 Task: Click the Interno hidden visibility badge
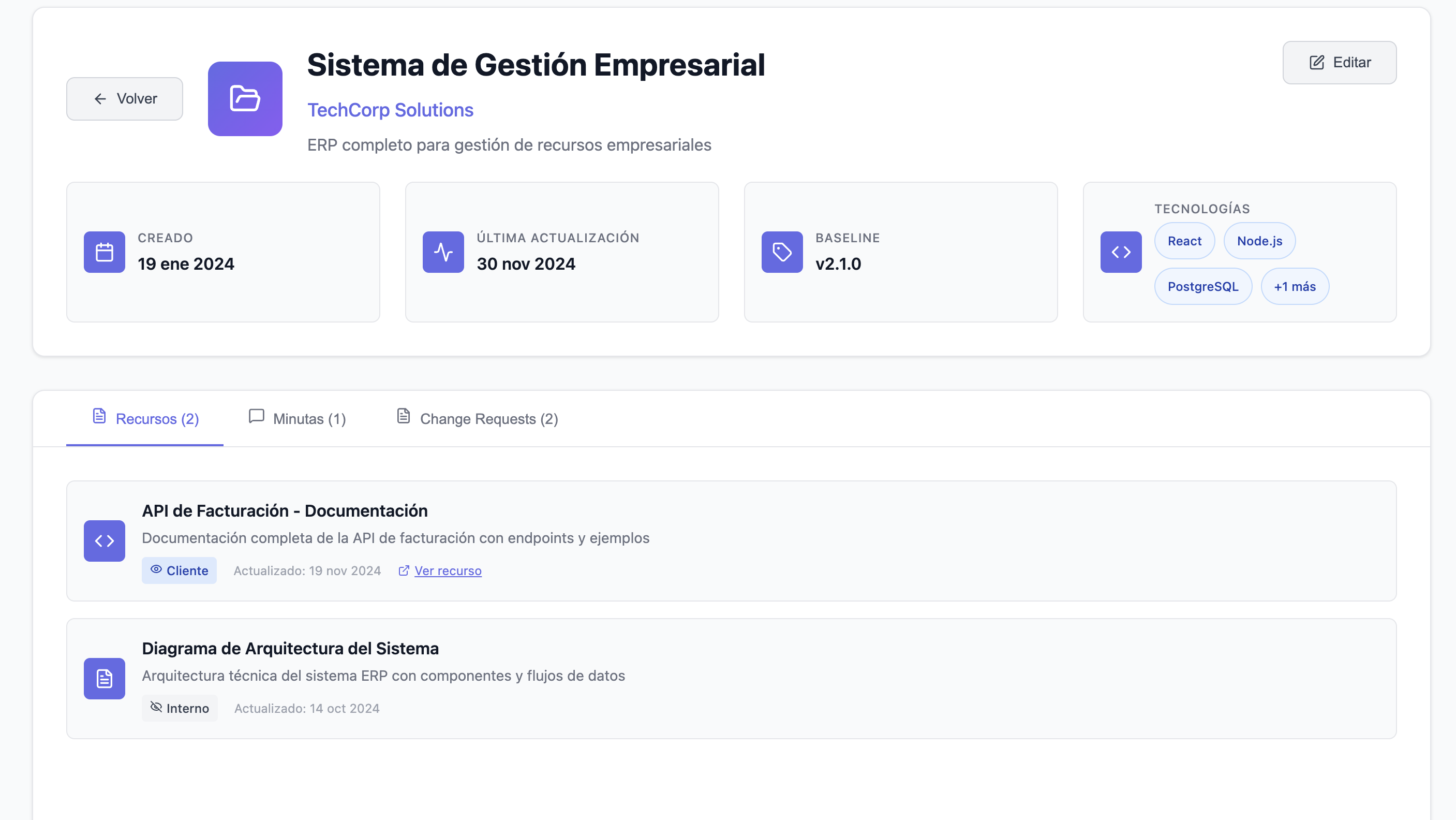click(x=179, y=708)
